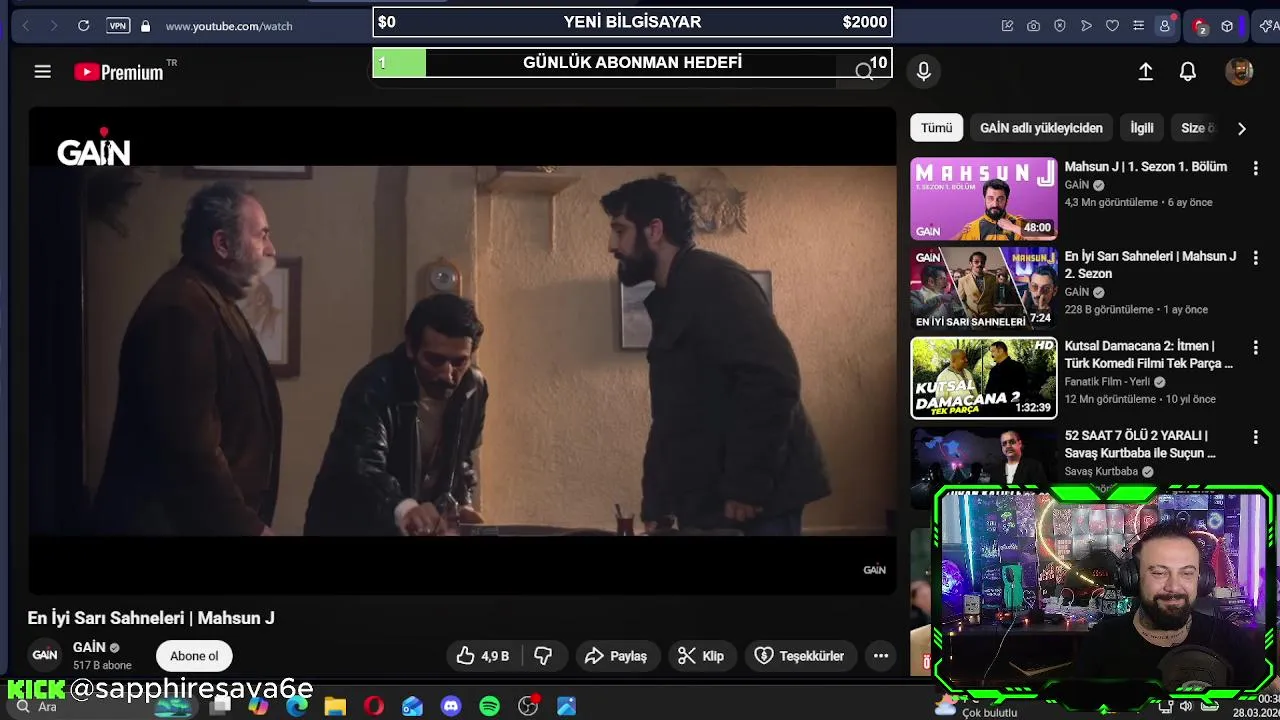
Task: Open Photos app from taskbar
Action: click(x=566, y=706)
